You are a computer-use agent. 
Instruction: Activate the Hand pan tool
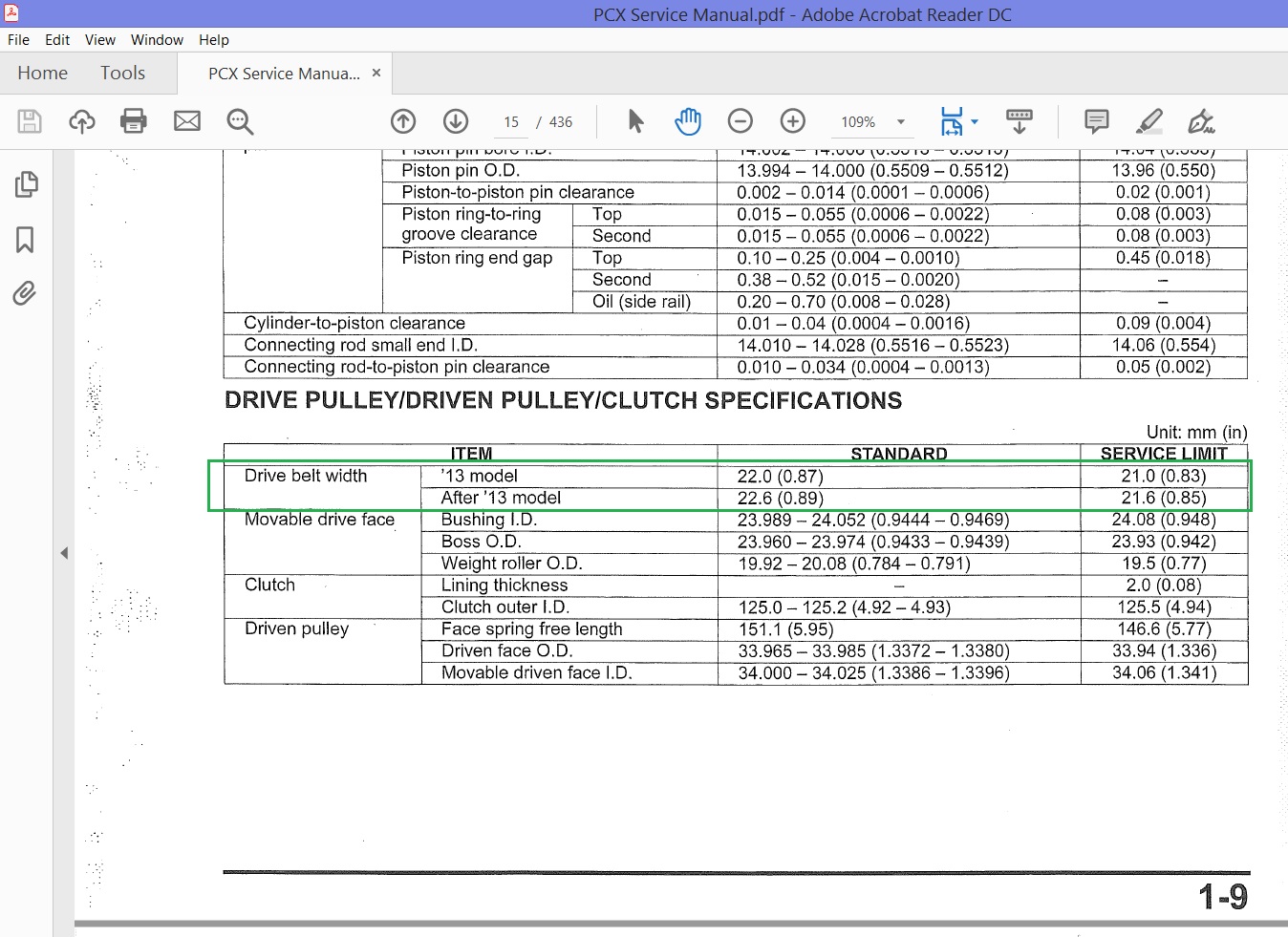[688, 121]
